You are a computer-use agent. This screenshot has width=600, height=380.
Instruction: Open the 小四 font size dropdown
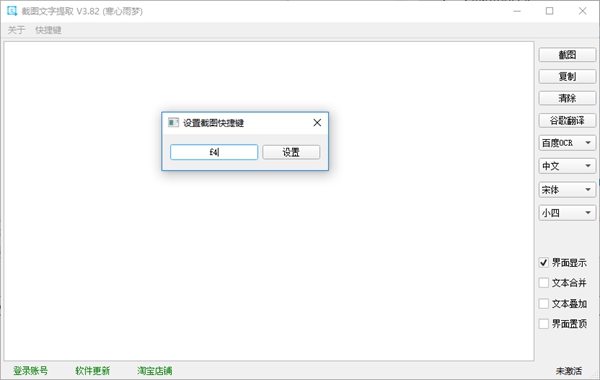tap(567, 213)
